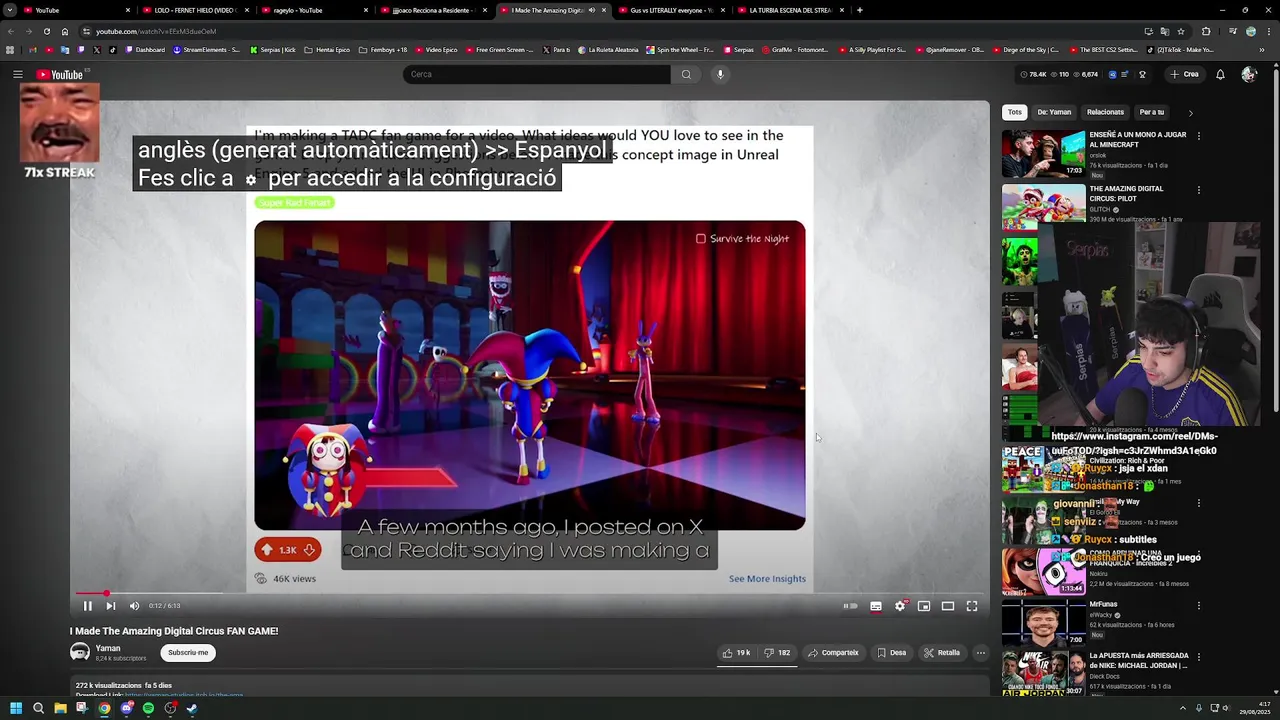The width and height of the screenshot is (1280, 720).
Task: Switch to miniplayer mode
Action: click(924, 606)
